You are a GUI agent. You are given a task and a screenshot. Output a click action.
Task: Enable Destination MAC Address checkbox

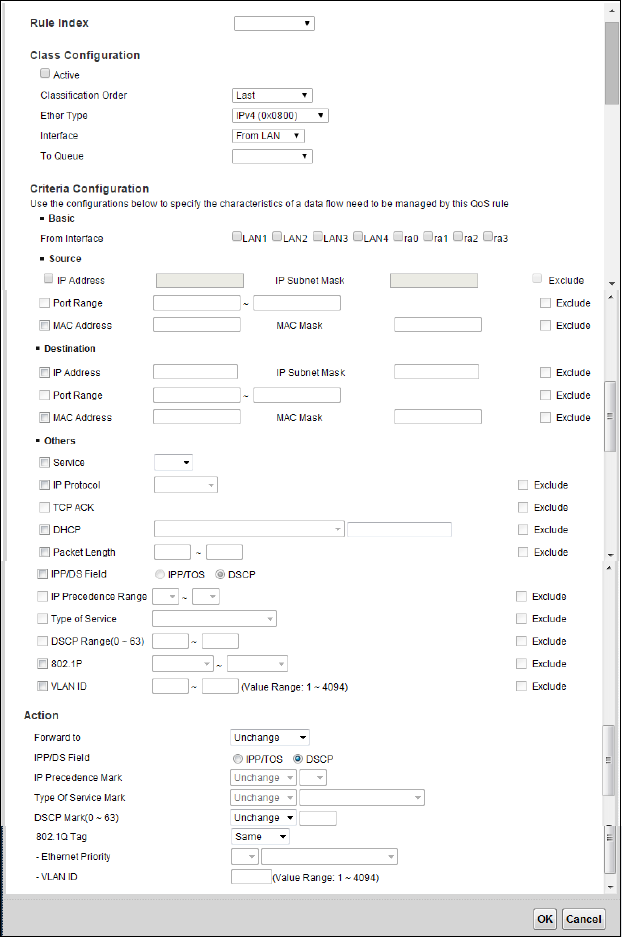(x=44, y=418)
